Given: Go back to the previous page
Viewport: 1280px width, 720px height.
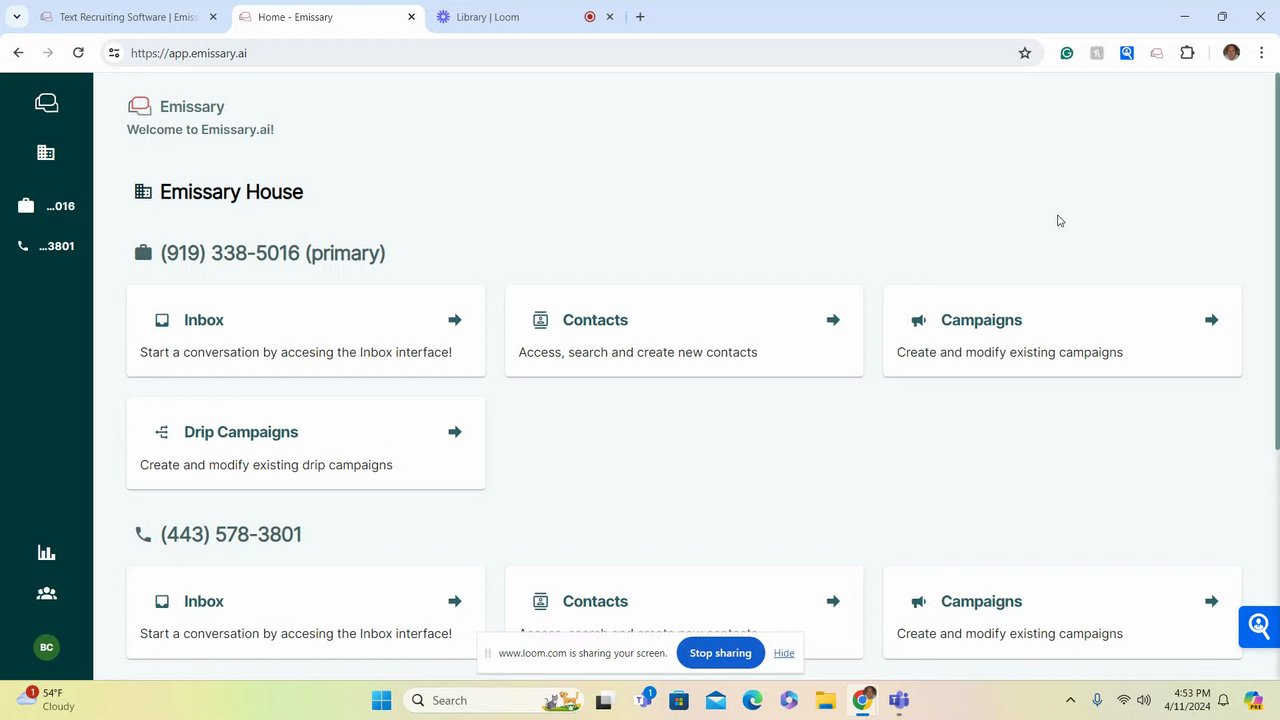Looking at the screenshot, I should (18, 53).
